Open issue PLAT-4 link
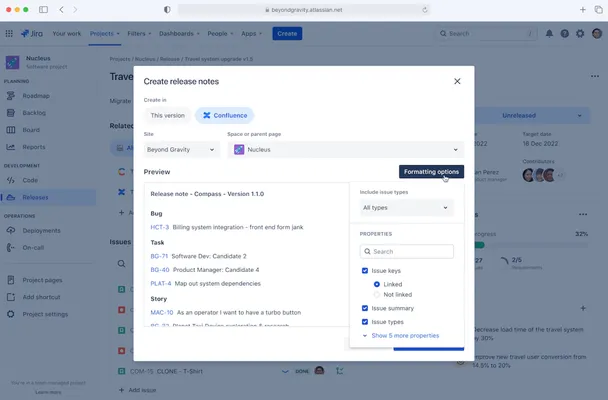 [161, 283]
